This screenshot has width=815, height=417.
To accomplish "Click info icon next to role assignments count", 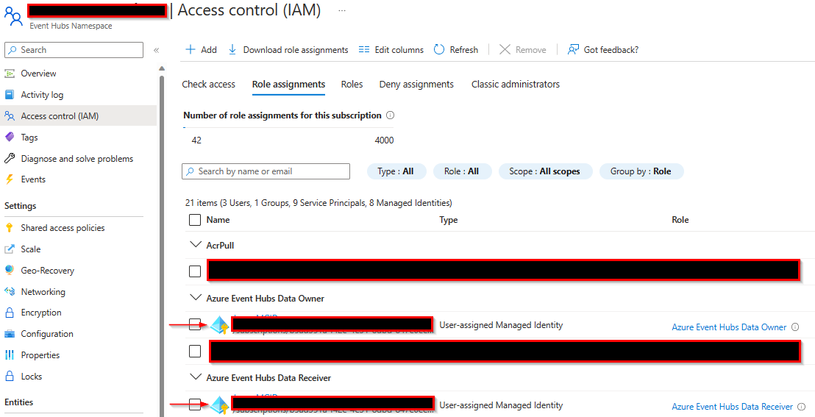I will [x=390, y=115].
